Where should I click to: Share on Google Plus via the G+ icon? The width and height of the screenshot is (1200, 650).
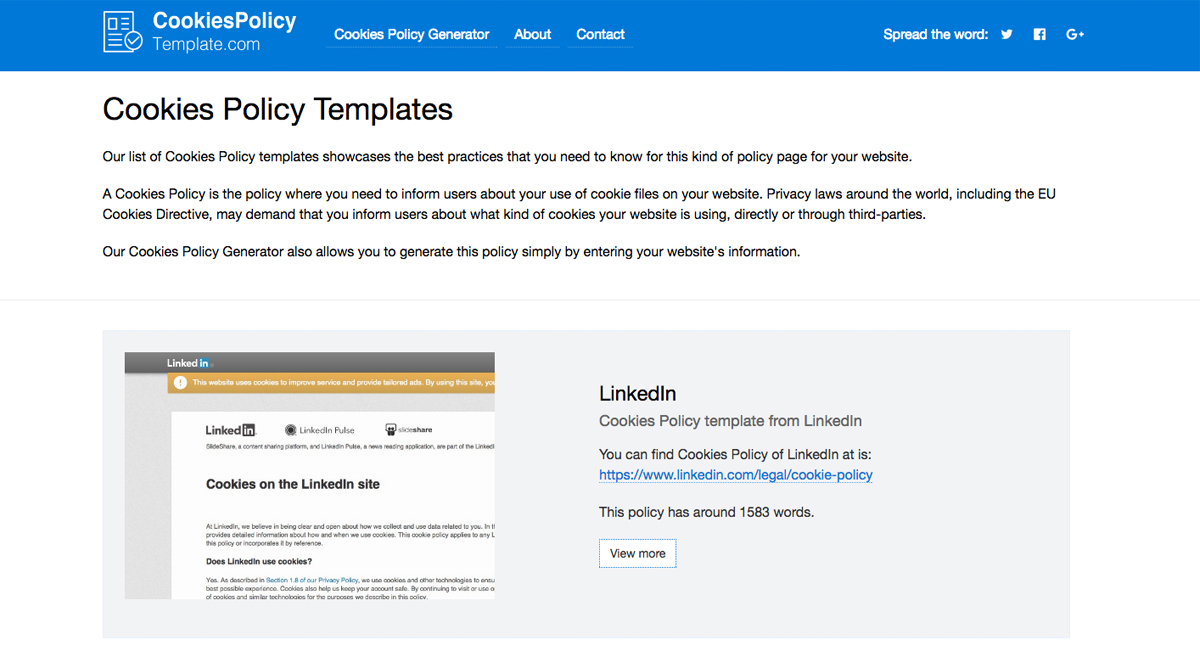pyautogui.click(x=1075, y=34)
